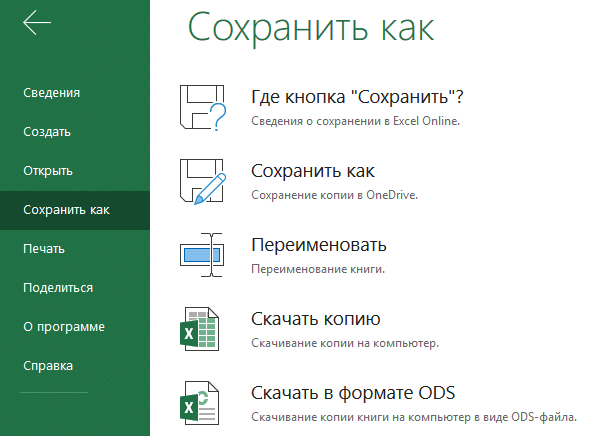Click the Где кнопка "Сохранить"? heading
Screen dimensions: 605x436
tap(357, 97)
